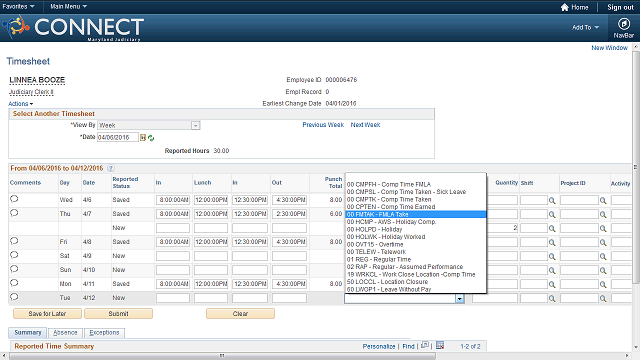
Task: Click first In field for Tue 4/12
Action: coord(173,298)
